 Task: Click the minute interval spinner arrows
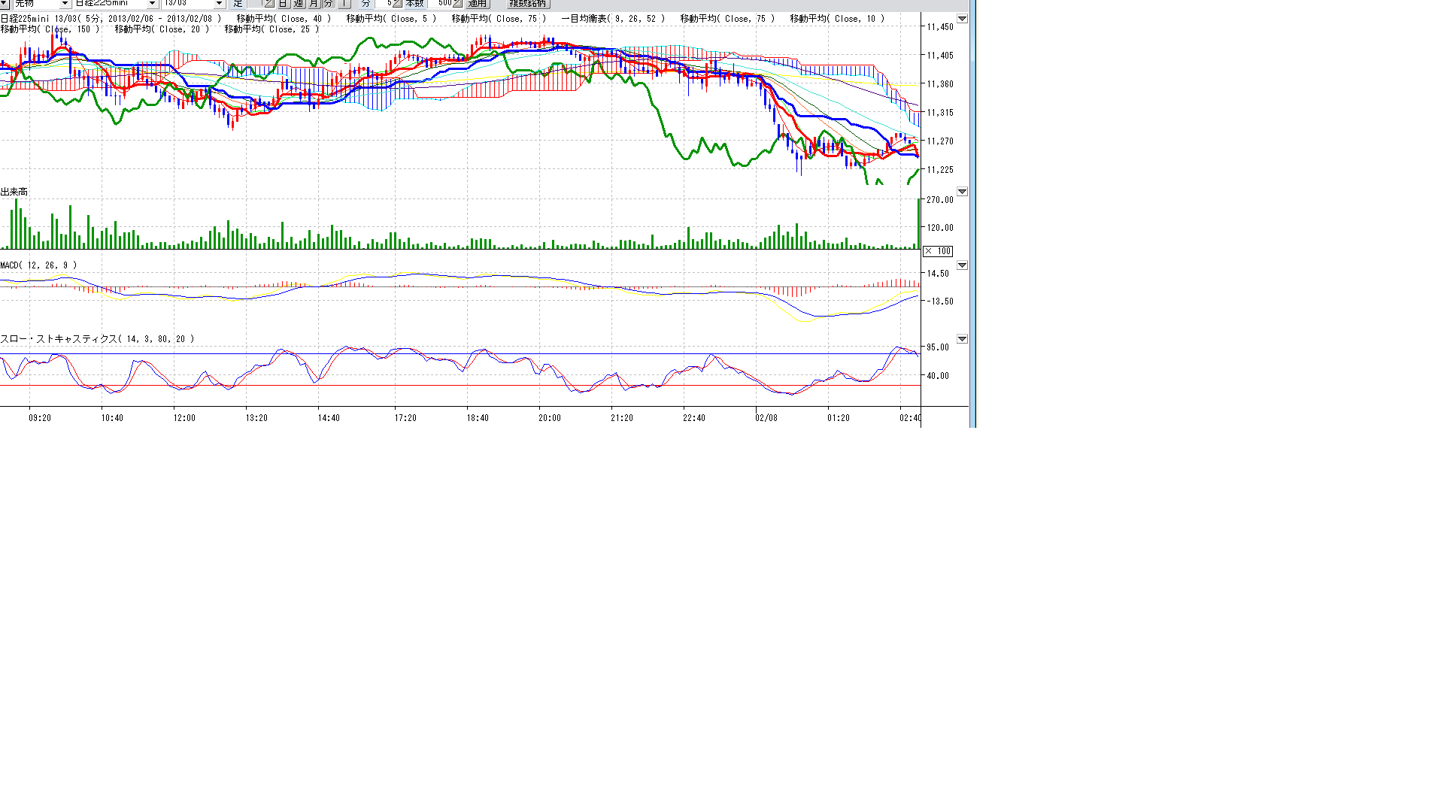tap(396, 4)
